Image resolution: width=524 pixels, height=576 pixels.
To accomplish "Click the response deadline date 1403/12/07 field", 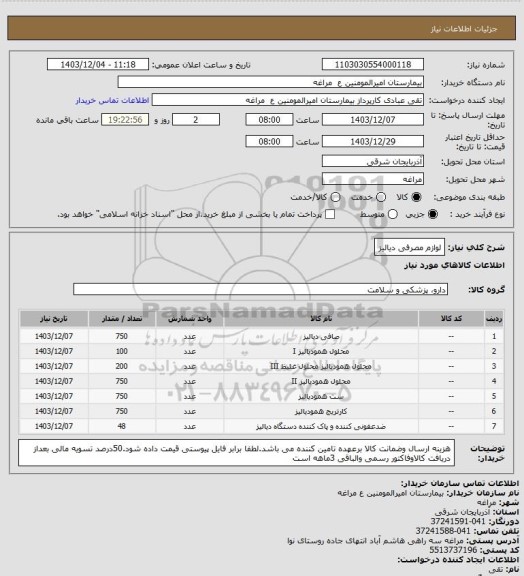I will coord(373,120).
